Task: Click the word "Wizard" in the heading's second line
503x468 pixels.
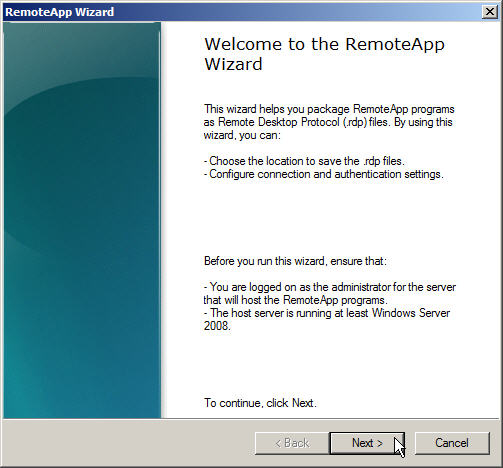Action: (x=233, y=64)
